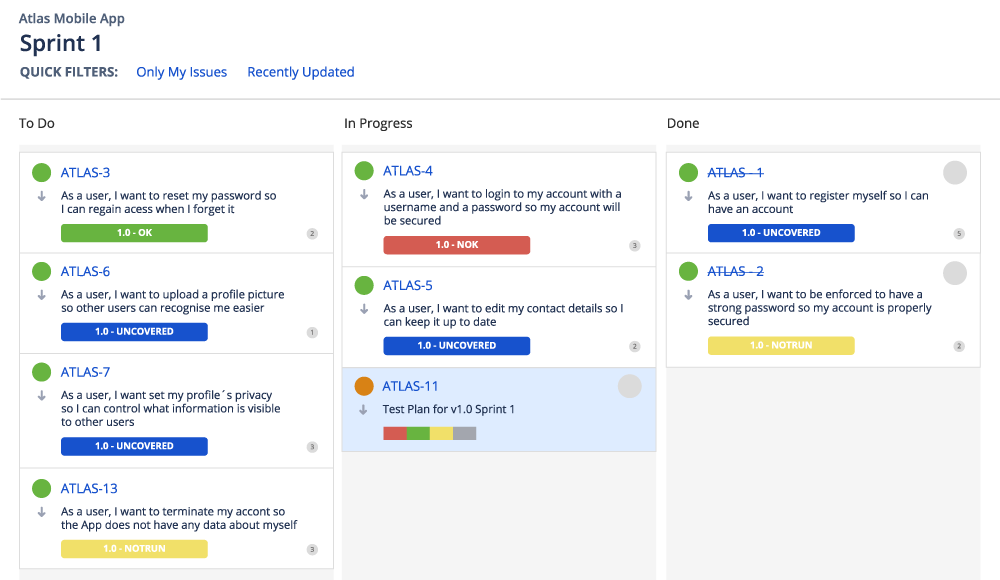Click the orange issue type icon on ATLAS-11
This screenshot has height=580, width=1000.
[x=364, y=386]
